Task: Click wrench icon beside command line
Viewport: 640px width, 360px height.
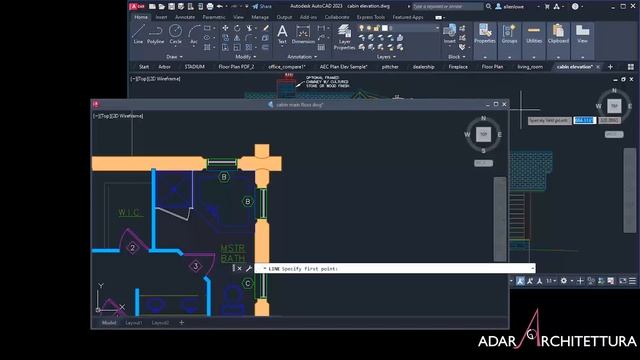Action: pos(249,268)
